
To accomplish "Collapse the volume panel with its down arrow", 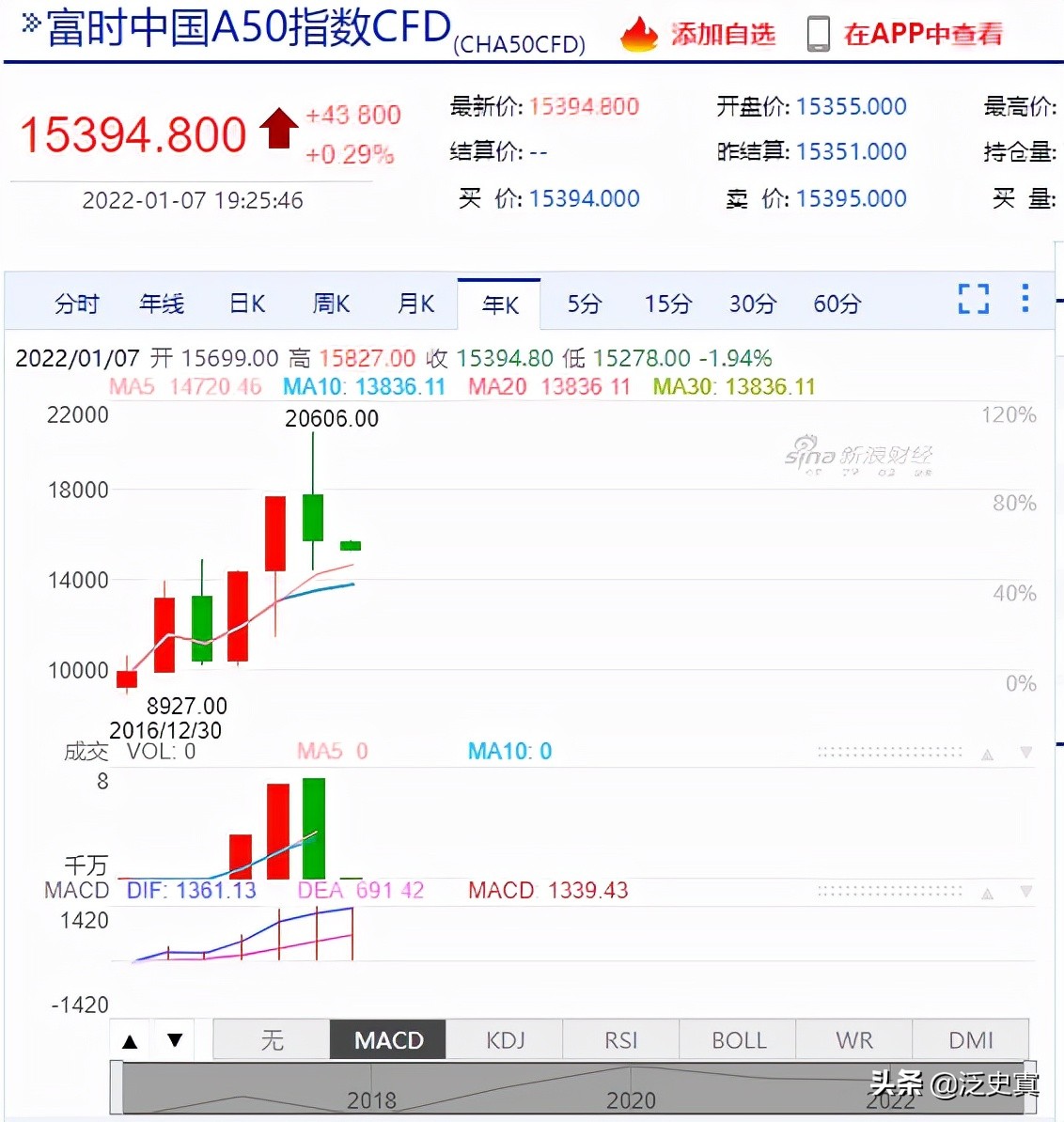I will pyautogui.click(x=1025, y=752).
